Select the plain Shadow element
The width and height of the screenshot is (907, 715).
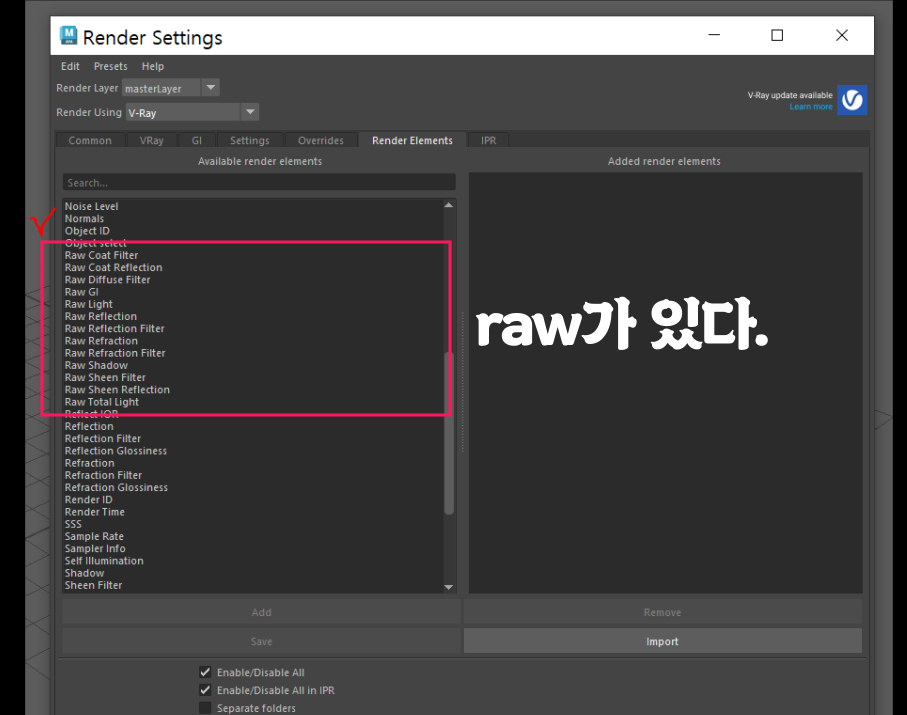click(84, 573)
